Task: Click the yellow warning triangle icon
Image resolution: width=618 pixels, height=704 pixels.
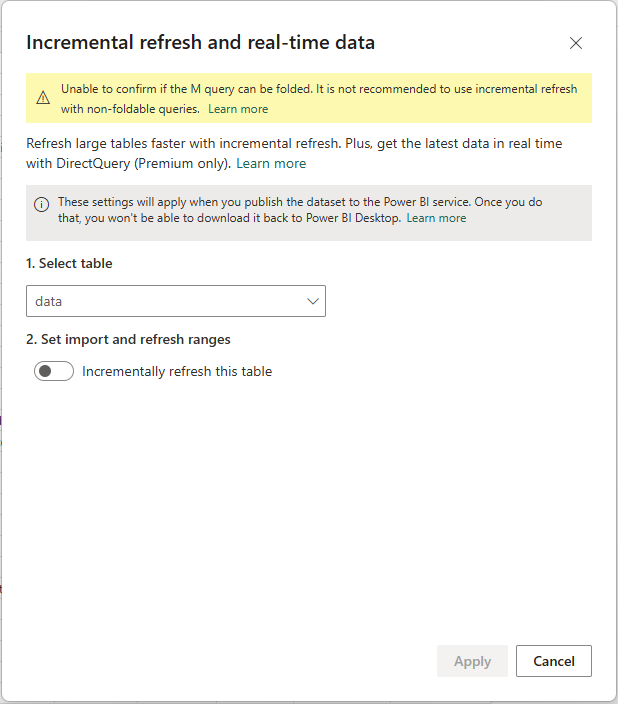Action: [x=43, y=98]
